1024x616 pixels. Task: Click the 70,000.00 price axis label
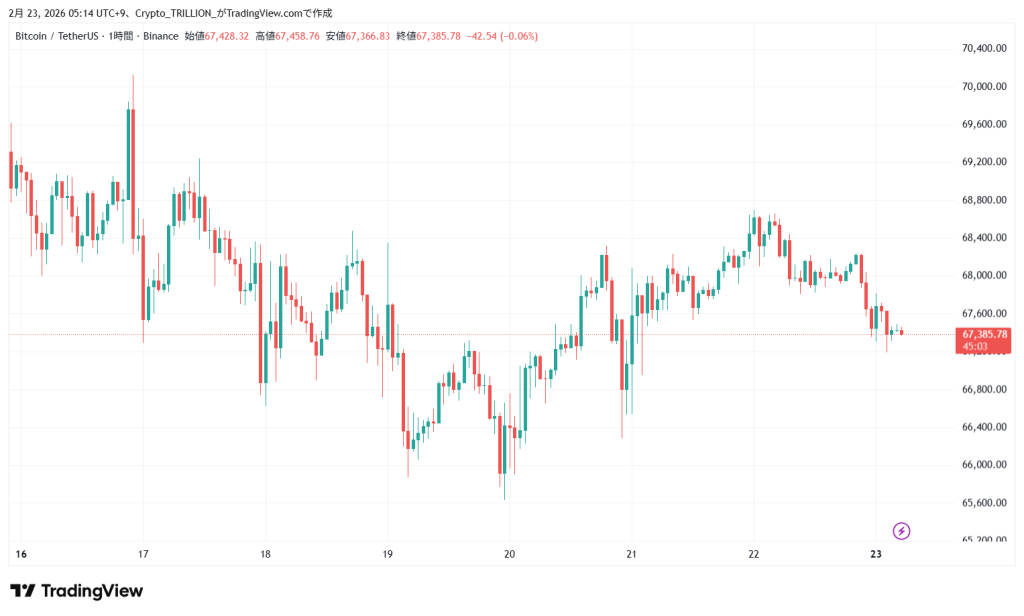pos(983,86)
